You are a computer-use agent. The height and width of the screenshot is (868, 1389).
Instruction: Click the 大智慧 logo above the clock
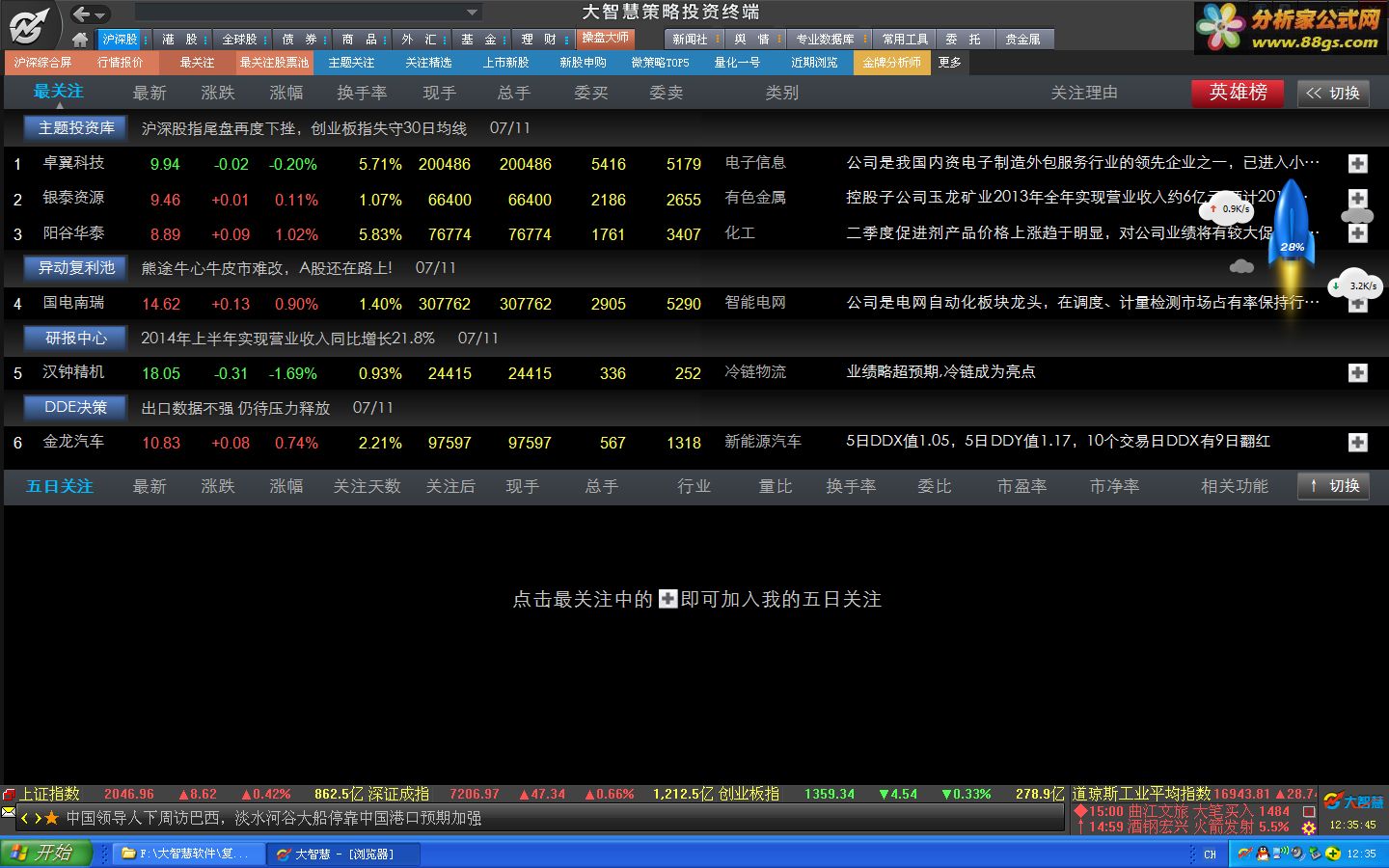tap(1354, 801)
